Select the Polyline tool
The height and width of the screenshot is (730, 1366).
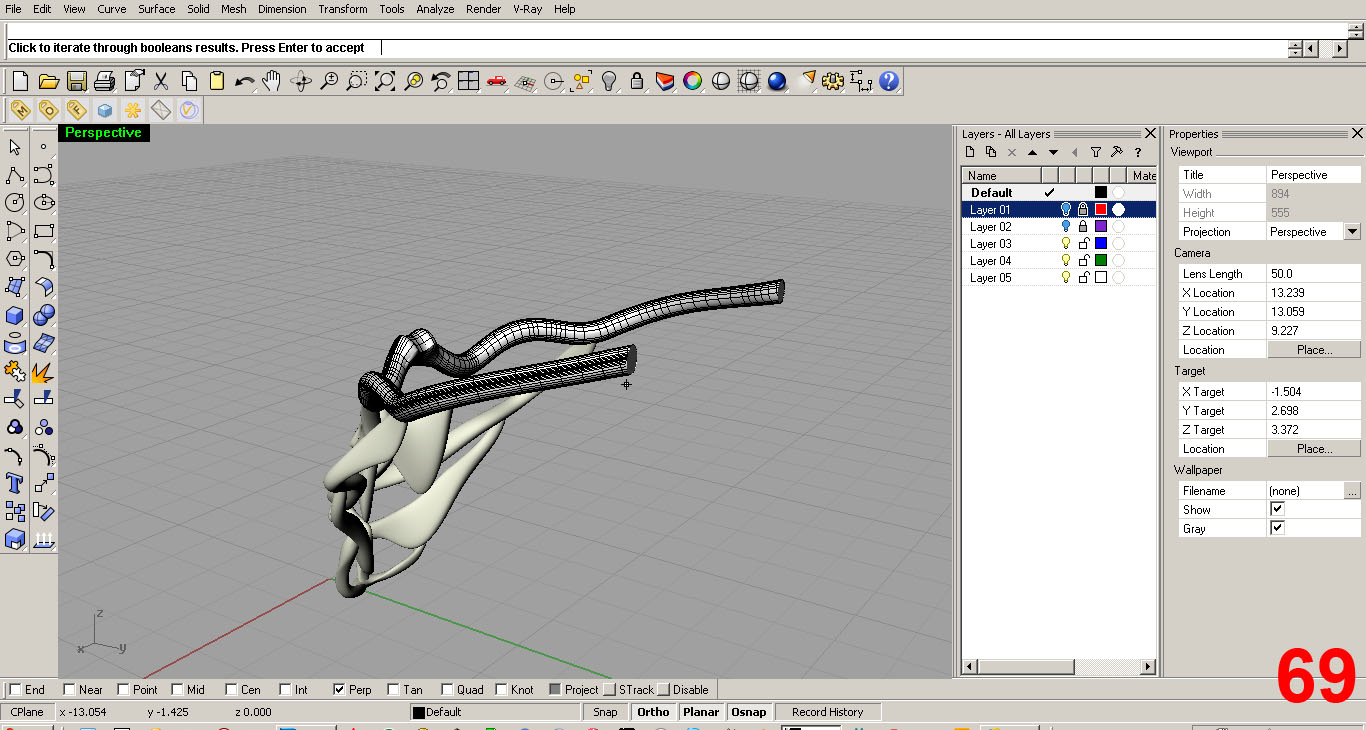(15, 175)
